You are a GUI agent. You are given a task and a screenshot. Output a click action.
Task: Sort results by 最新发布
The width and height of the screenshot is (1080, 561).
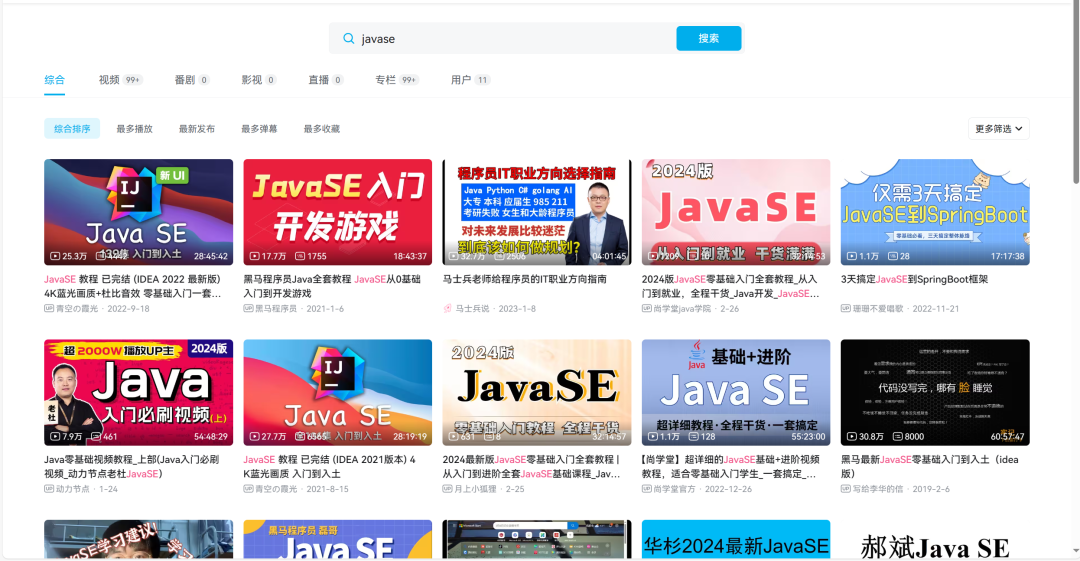click(197, 129)
